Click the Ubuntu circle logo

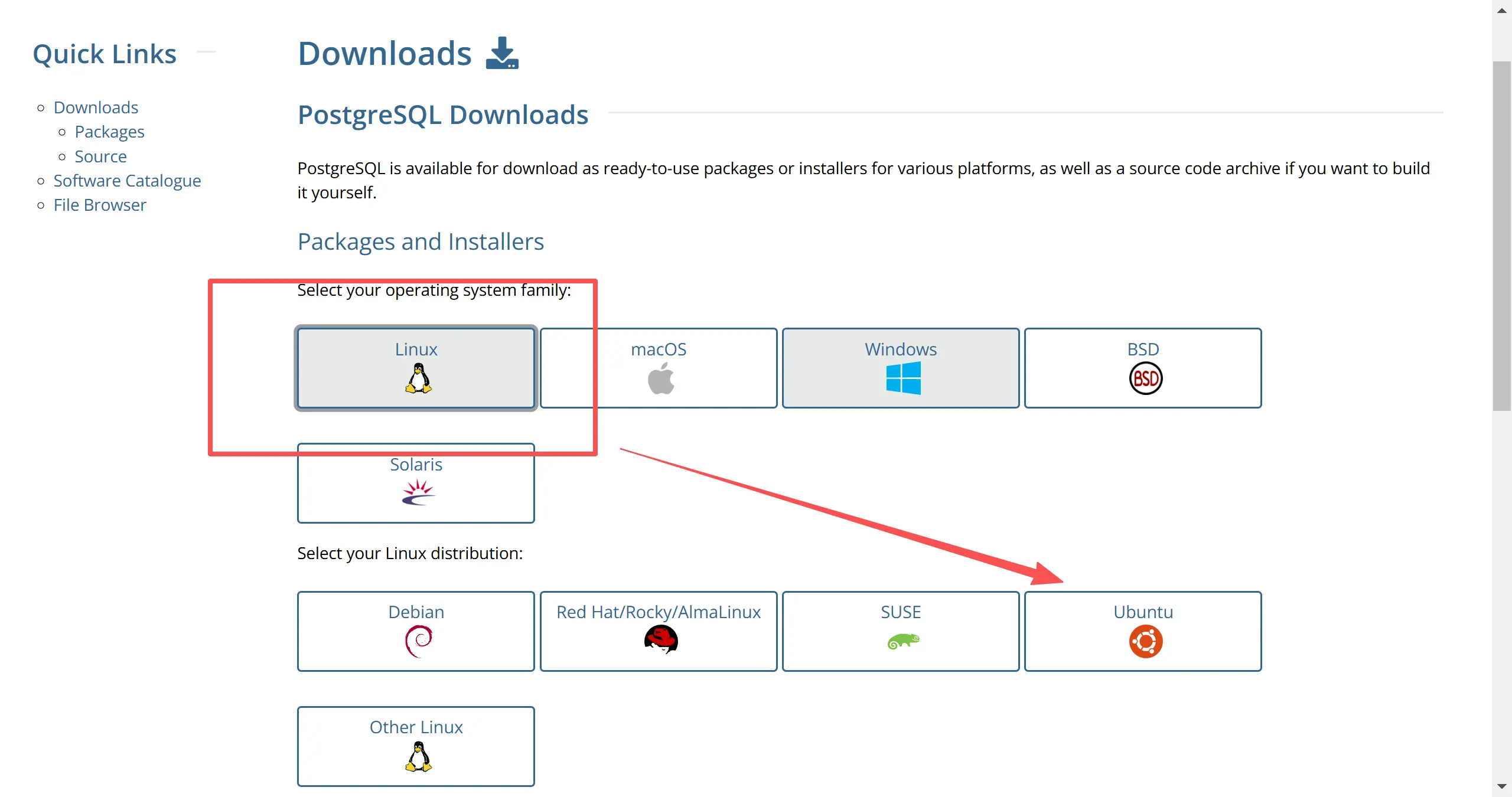pos(1145,642)
